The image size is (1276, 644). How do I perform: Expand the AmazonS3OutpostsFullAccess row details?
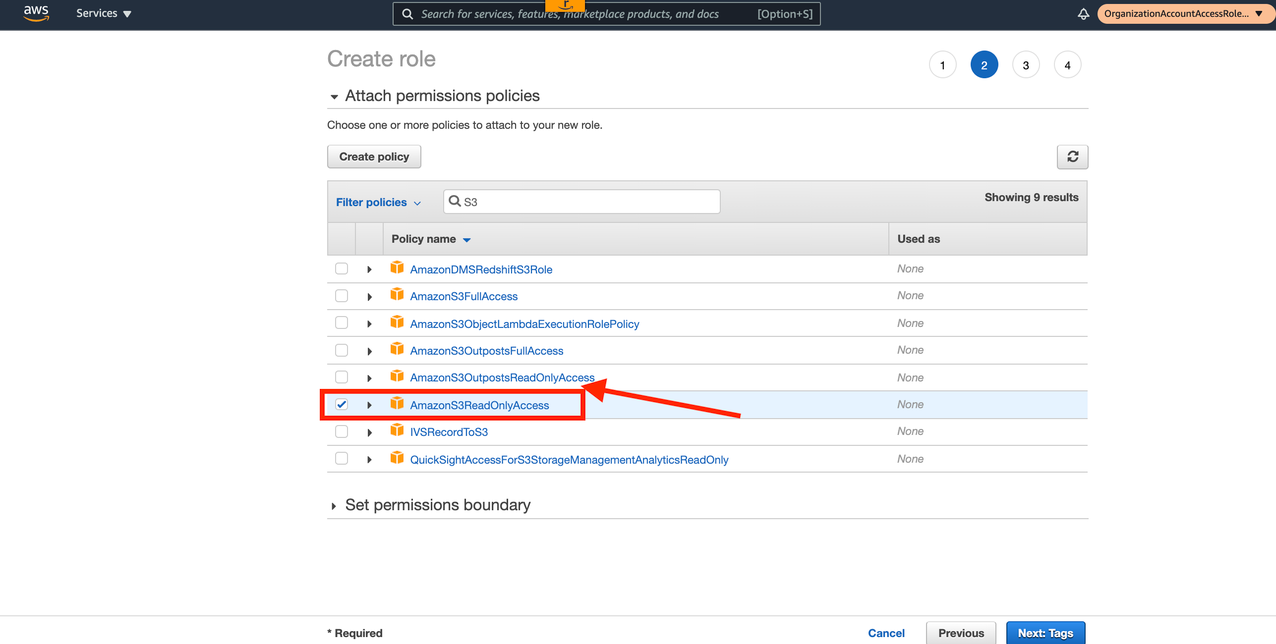tap(369, 351)
